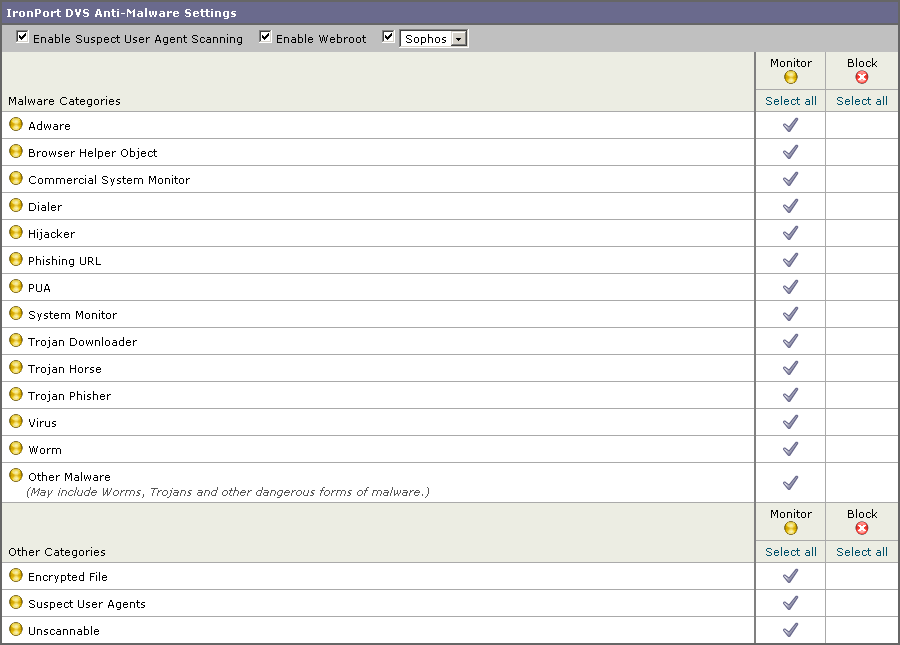Click Monitor checkmark for Adware
The image size is (900, 645).
pos(791,125)
